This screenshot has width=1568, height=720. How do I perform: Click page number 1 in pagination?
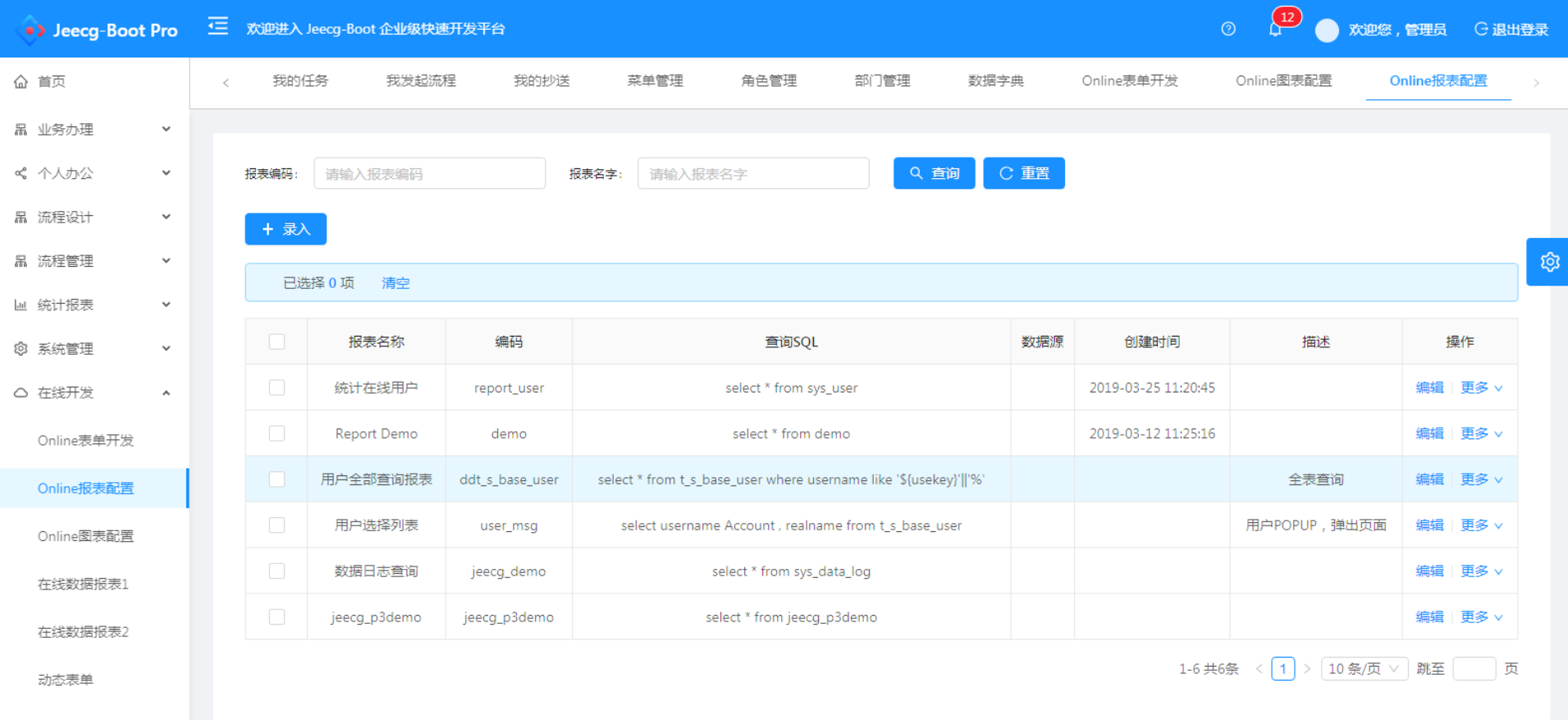tap(1283, 668)
